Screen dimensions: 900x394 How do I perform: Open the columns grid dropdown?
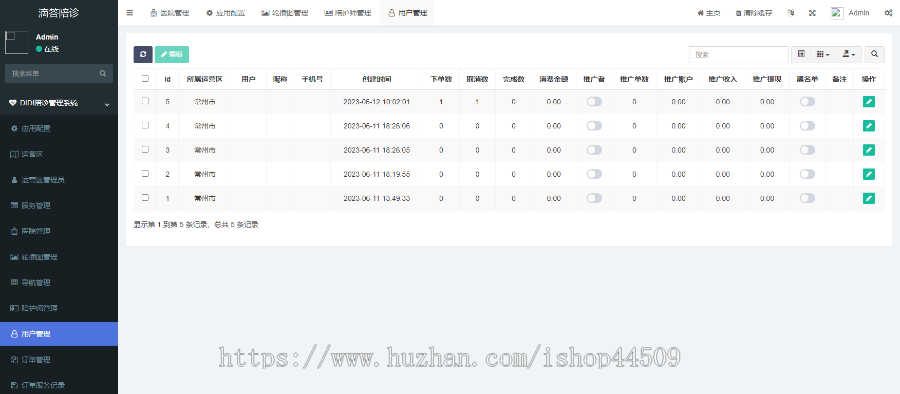coord(823,54)
